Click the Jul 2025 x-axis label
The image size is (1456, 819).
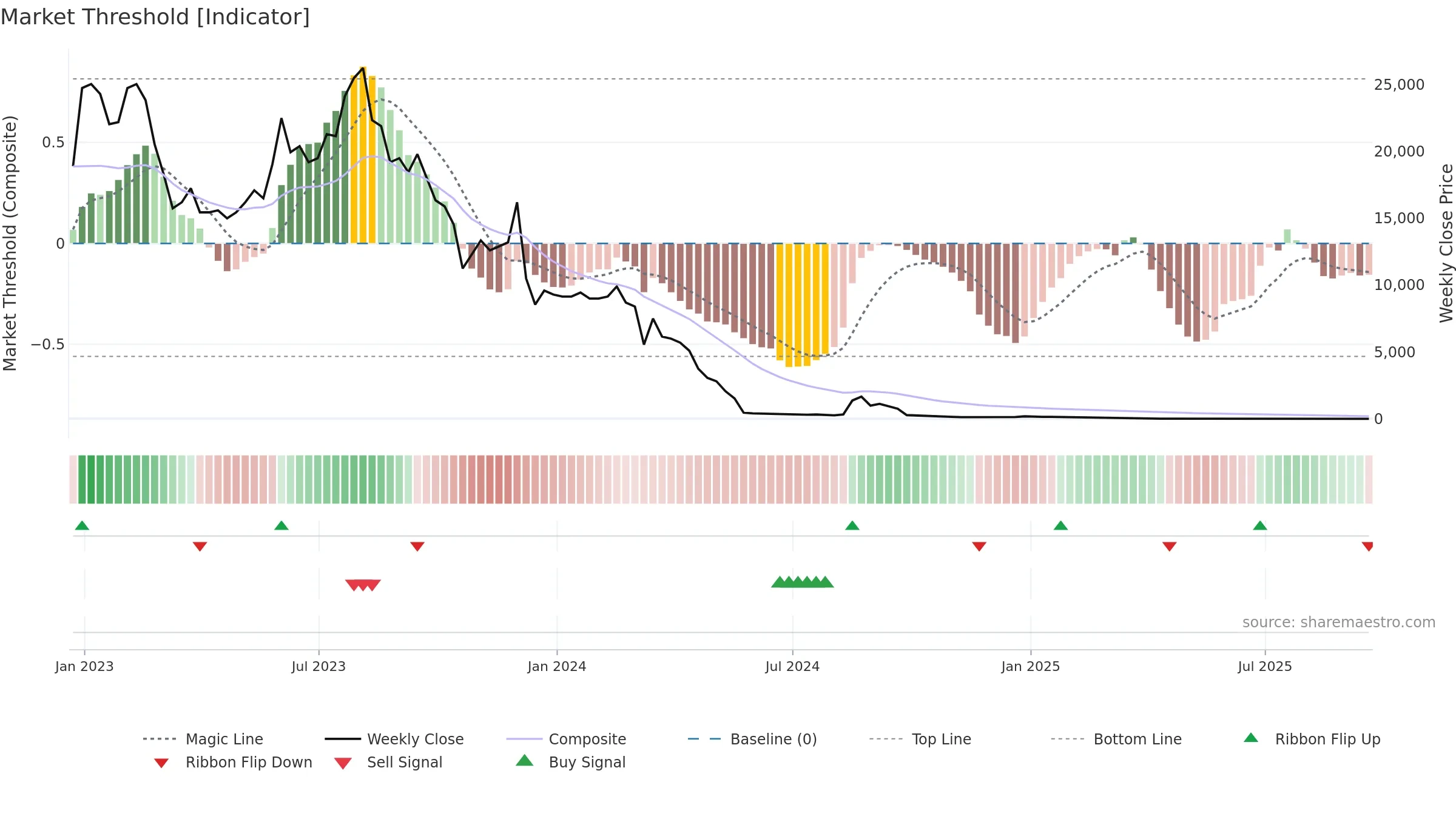pyautogui.click(x=1265, y=667)
